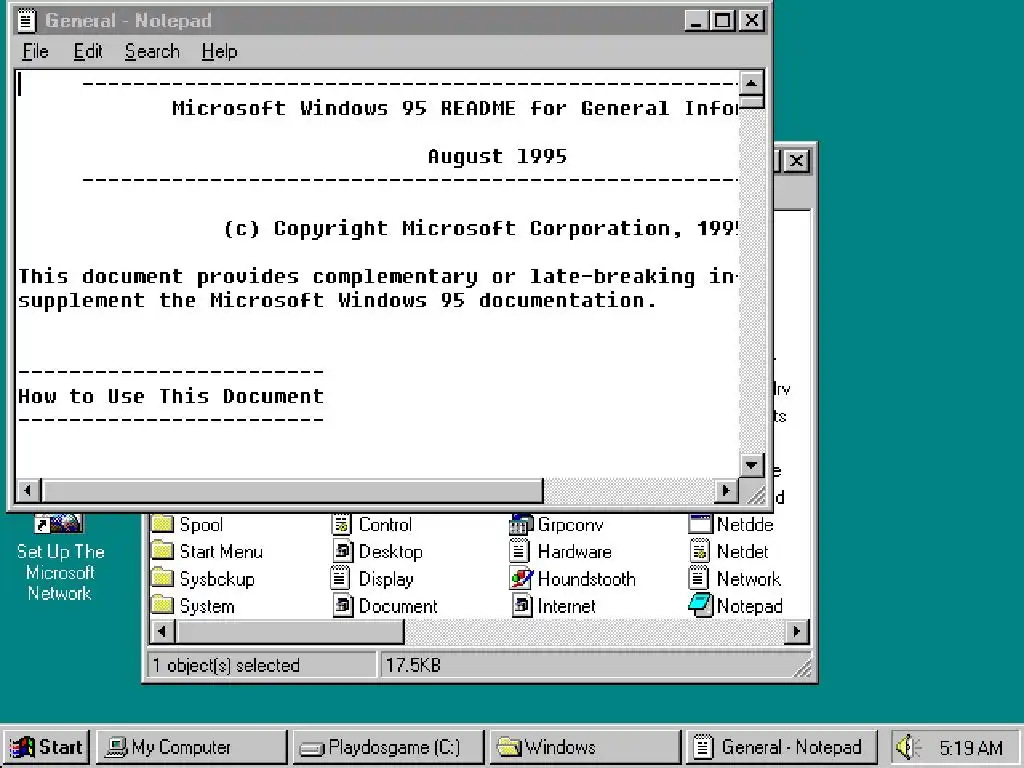Click '1 object(s) selected' status text
Screen dimensions: 1024x768
click(x=226, y=665)
